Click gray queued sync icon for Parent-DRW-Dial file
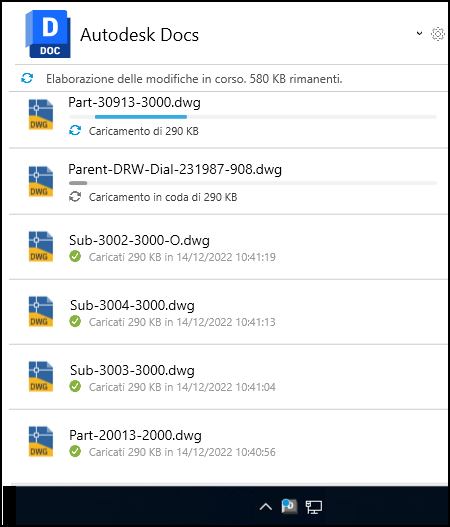Image resolution: width=450 pixels, height=527 pixels. click(x=75, y=197)
